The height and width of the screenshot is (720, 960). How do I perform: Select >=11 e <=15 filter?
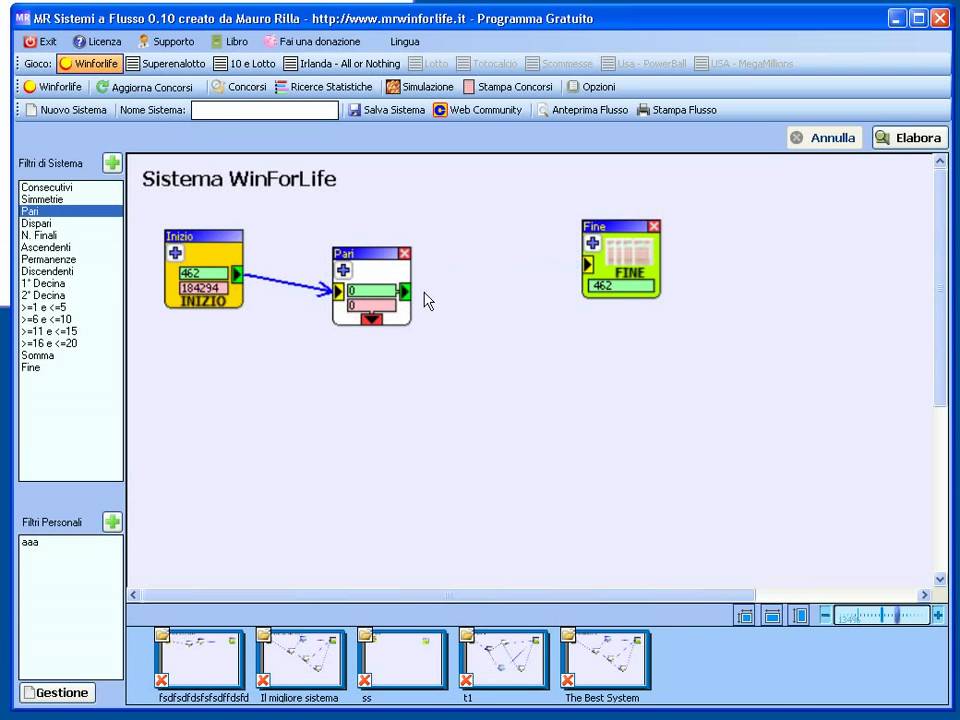71,331
